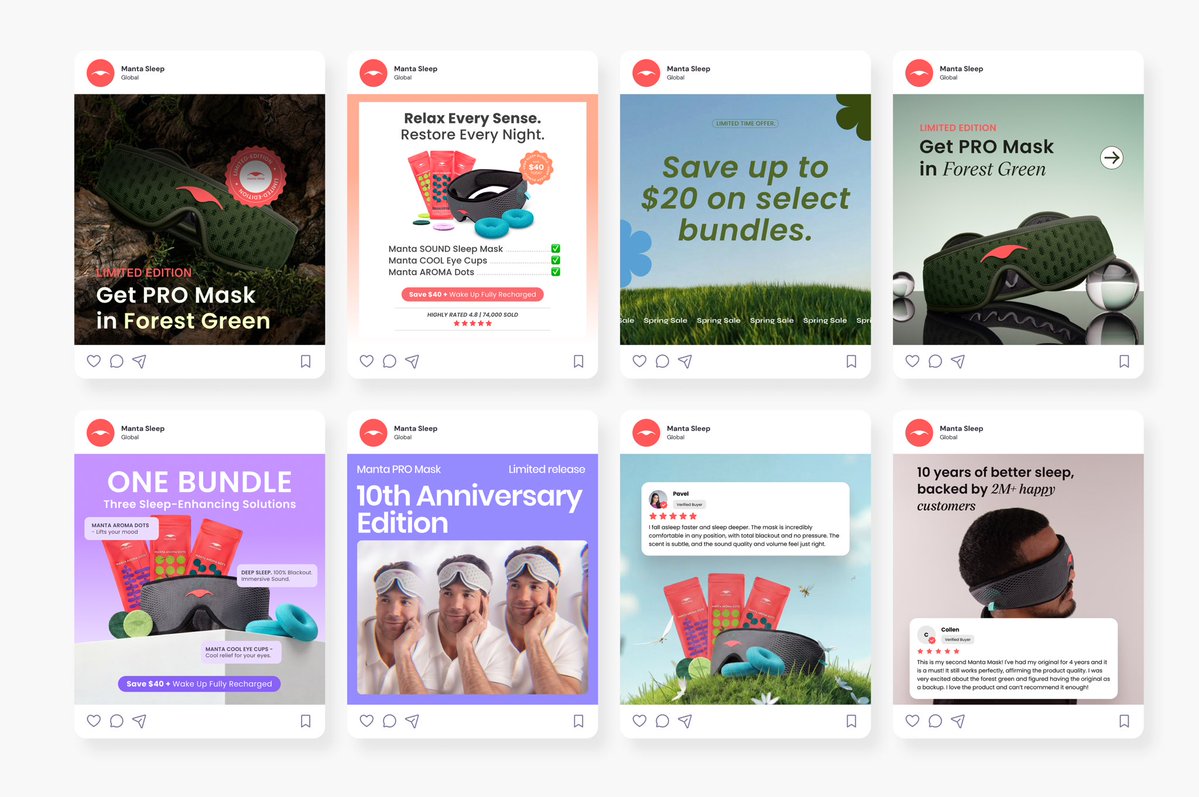Click the 'LIMITED TIME OFFER' badge
The image size is (1199, 797).
tap(745, 123)
